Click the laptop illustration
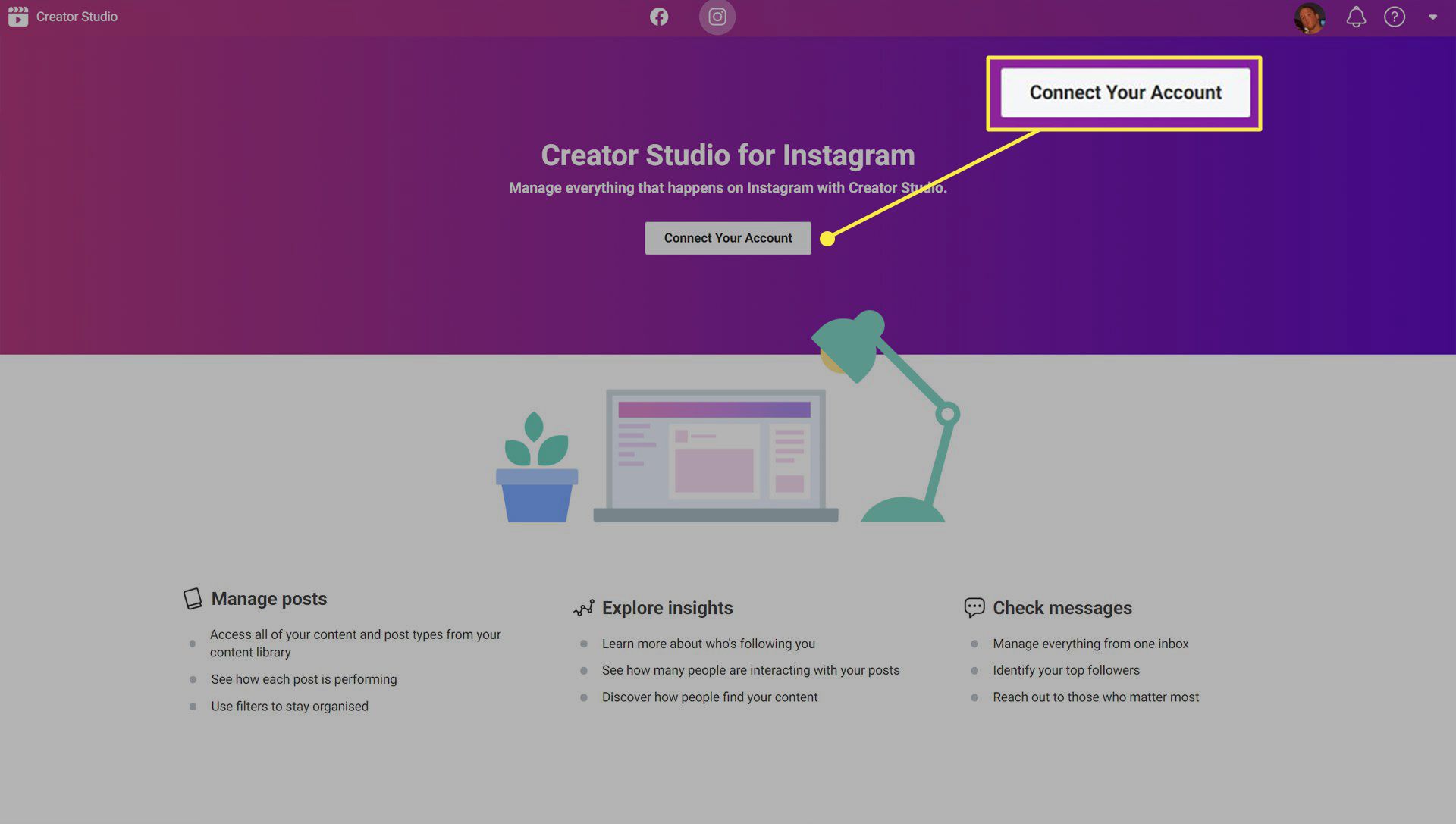This screenshot has width=1456, height=824. tap(715, 456)
